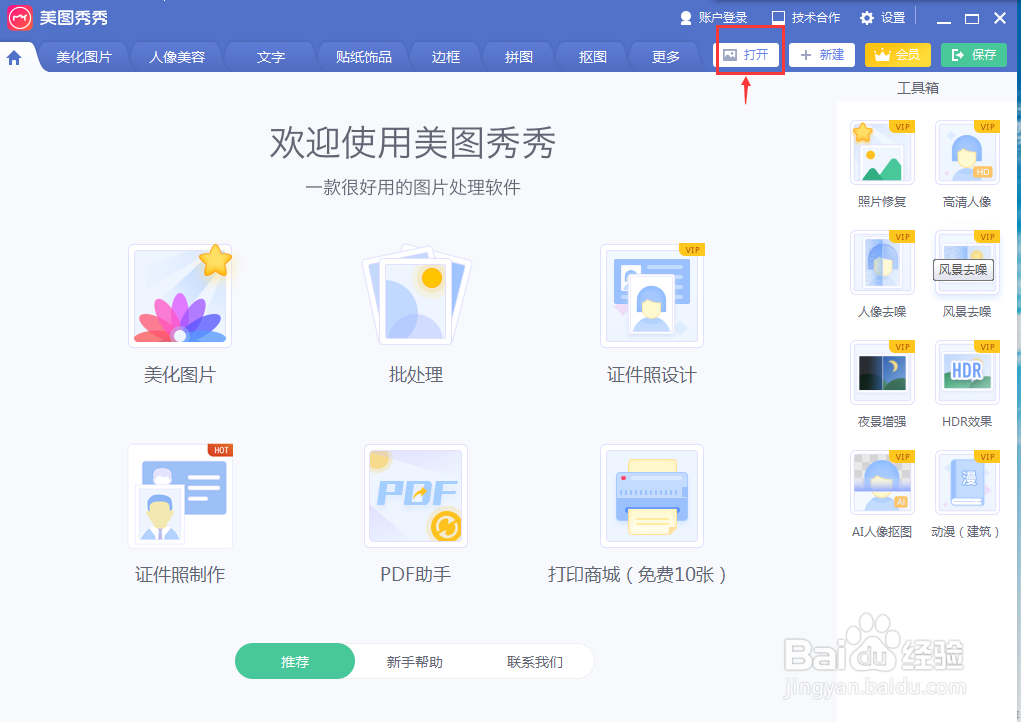Open the 批处理 batch processing icon
1021x722 pixels.
click(416, 296)
